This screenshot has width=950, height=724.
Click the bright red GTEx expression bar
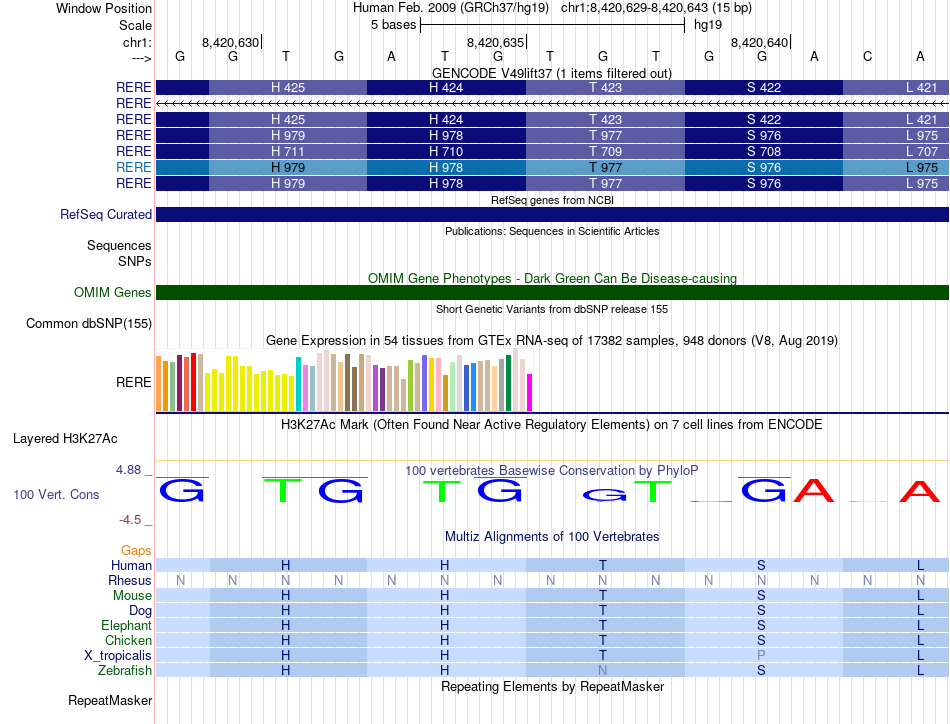tap(193, 382)
